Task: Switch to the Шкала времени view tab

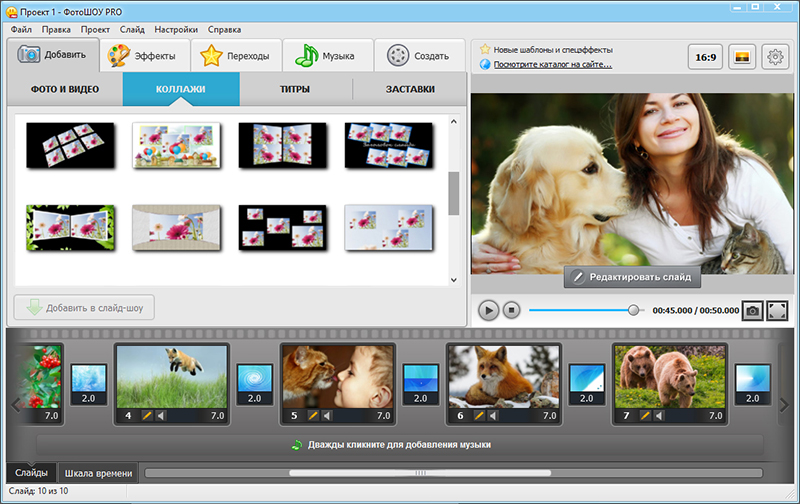Action: pyautogui.click(x=98, y=473)
